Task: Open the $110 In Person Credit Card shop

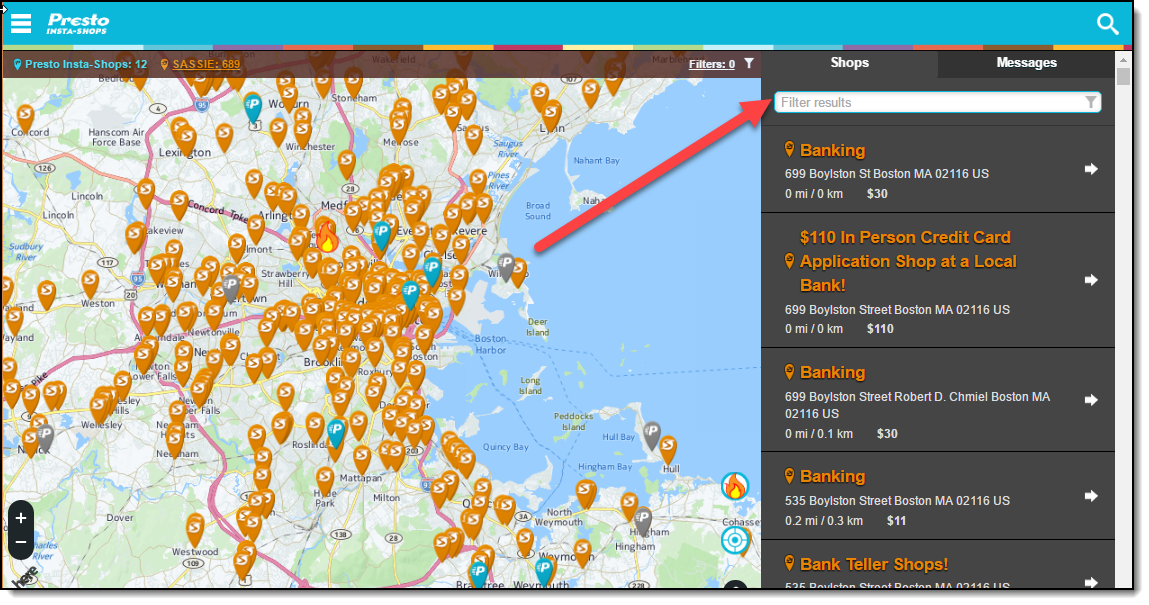Action: [x=908, y=261]
